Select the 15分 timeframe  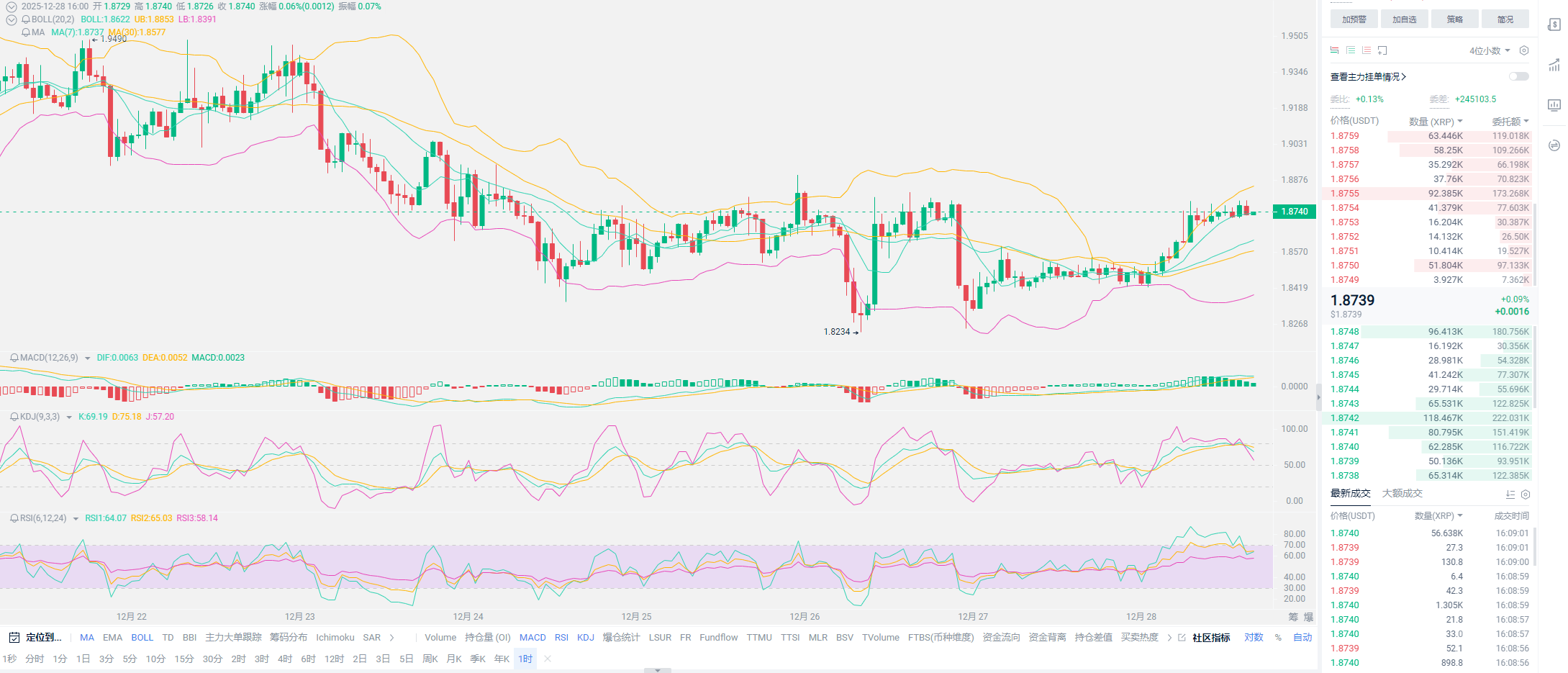tap(184, 659)
